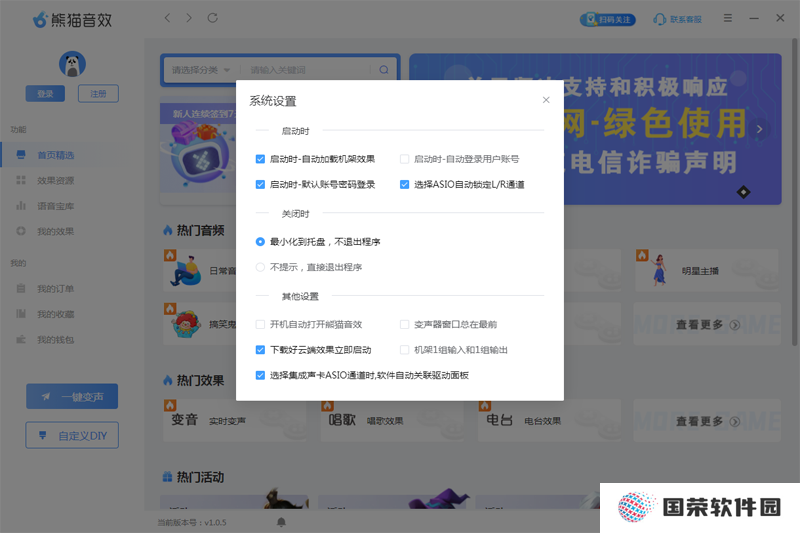Toggle 下载好云端效果立即启动 checkbox

(x=260, y=350)
